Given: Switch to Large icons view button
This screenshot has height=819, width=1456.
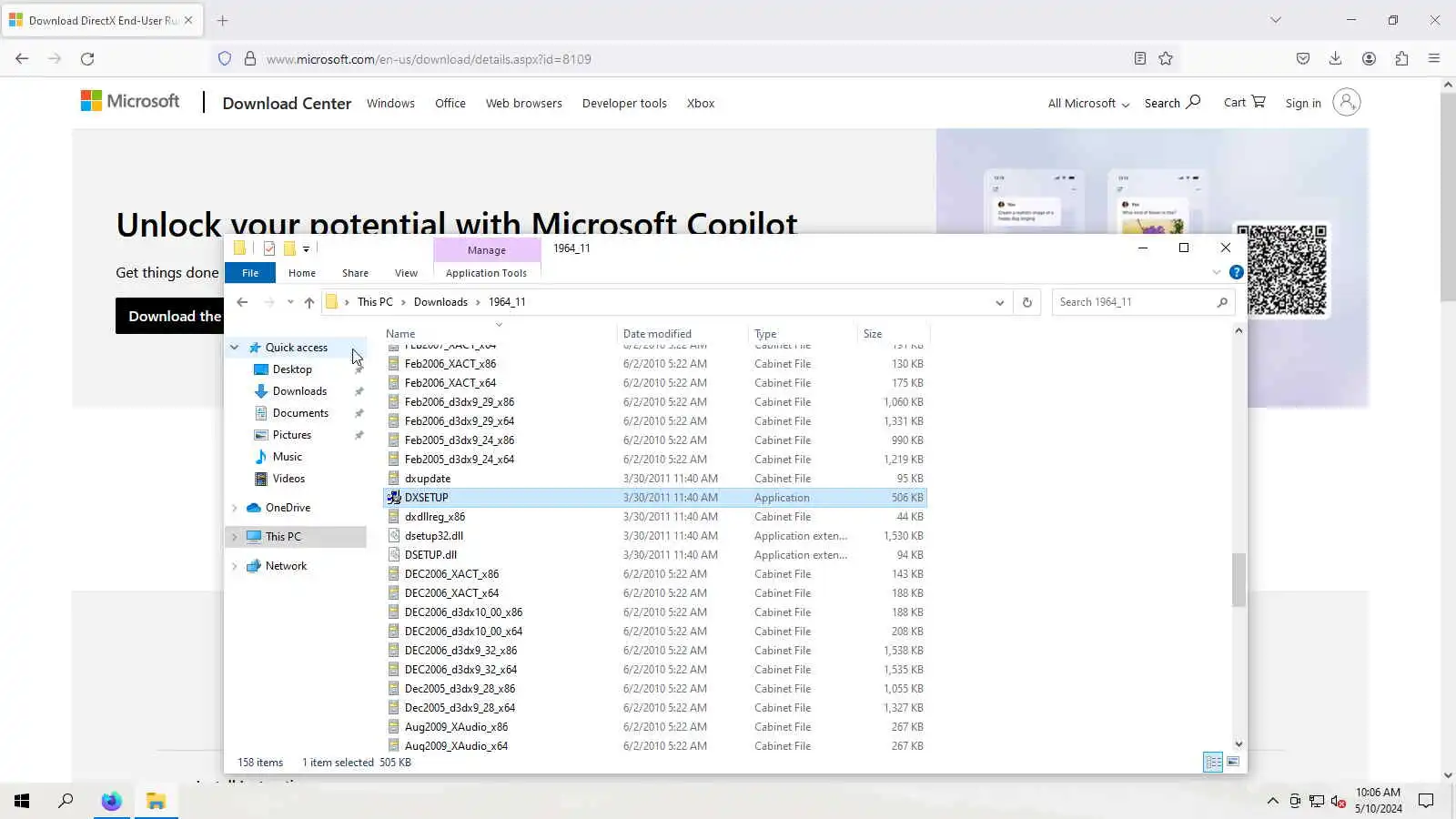Looking at the screenshot, I should [1233, 763].
